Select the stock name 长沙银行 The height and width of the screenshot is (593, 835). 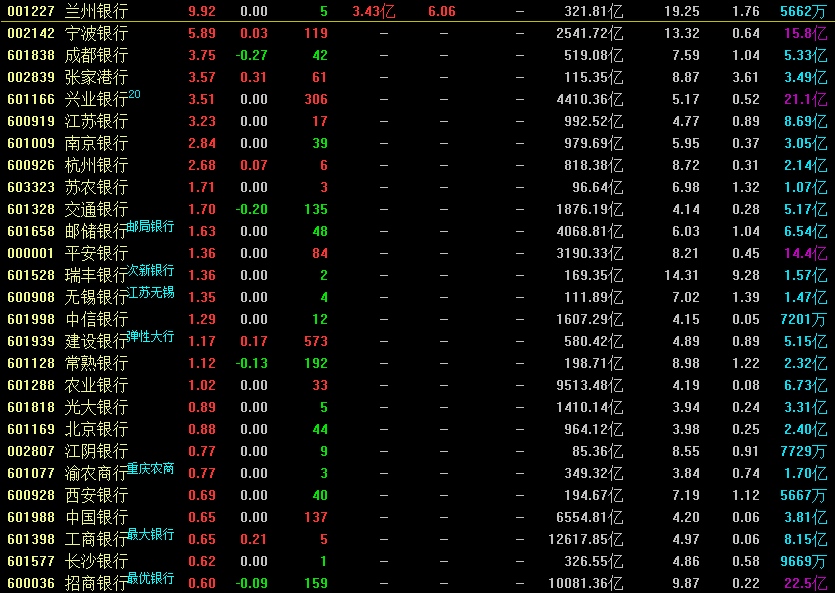coord(96,561)
